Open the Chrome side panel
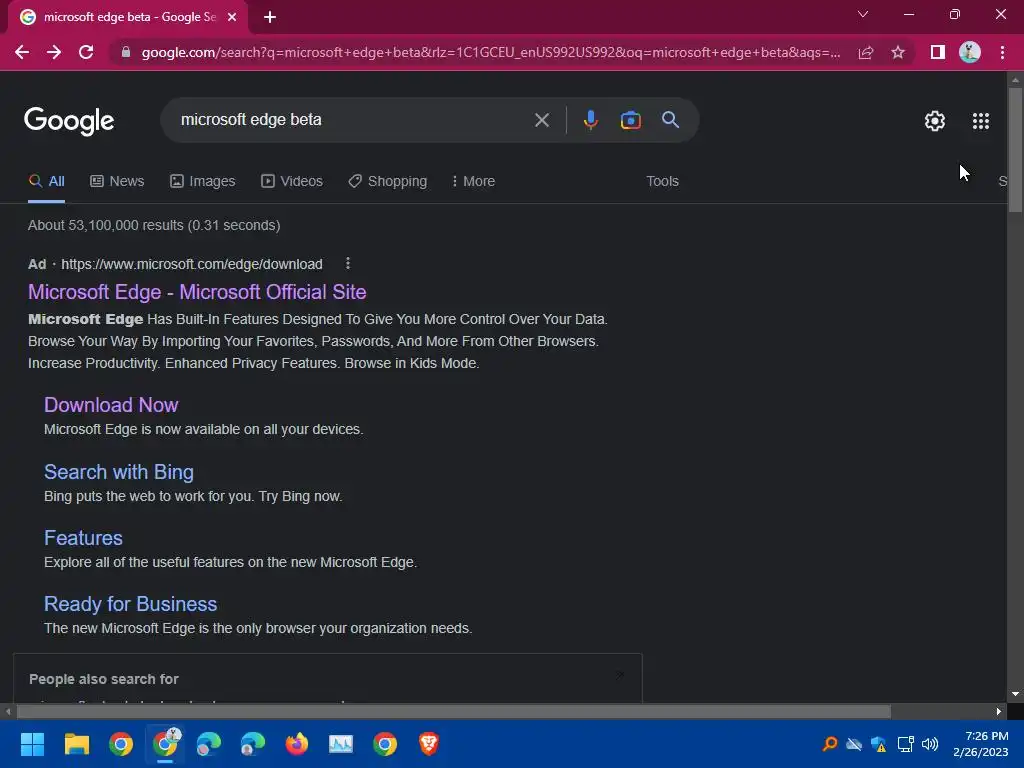The image size is (1024, 768). [x=938, y=52]
